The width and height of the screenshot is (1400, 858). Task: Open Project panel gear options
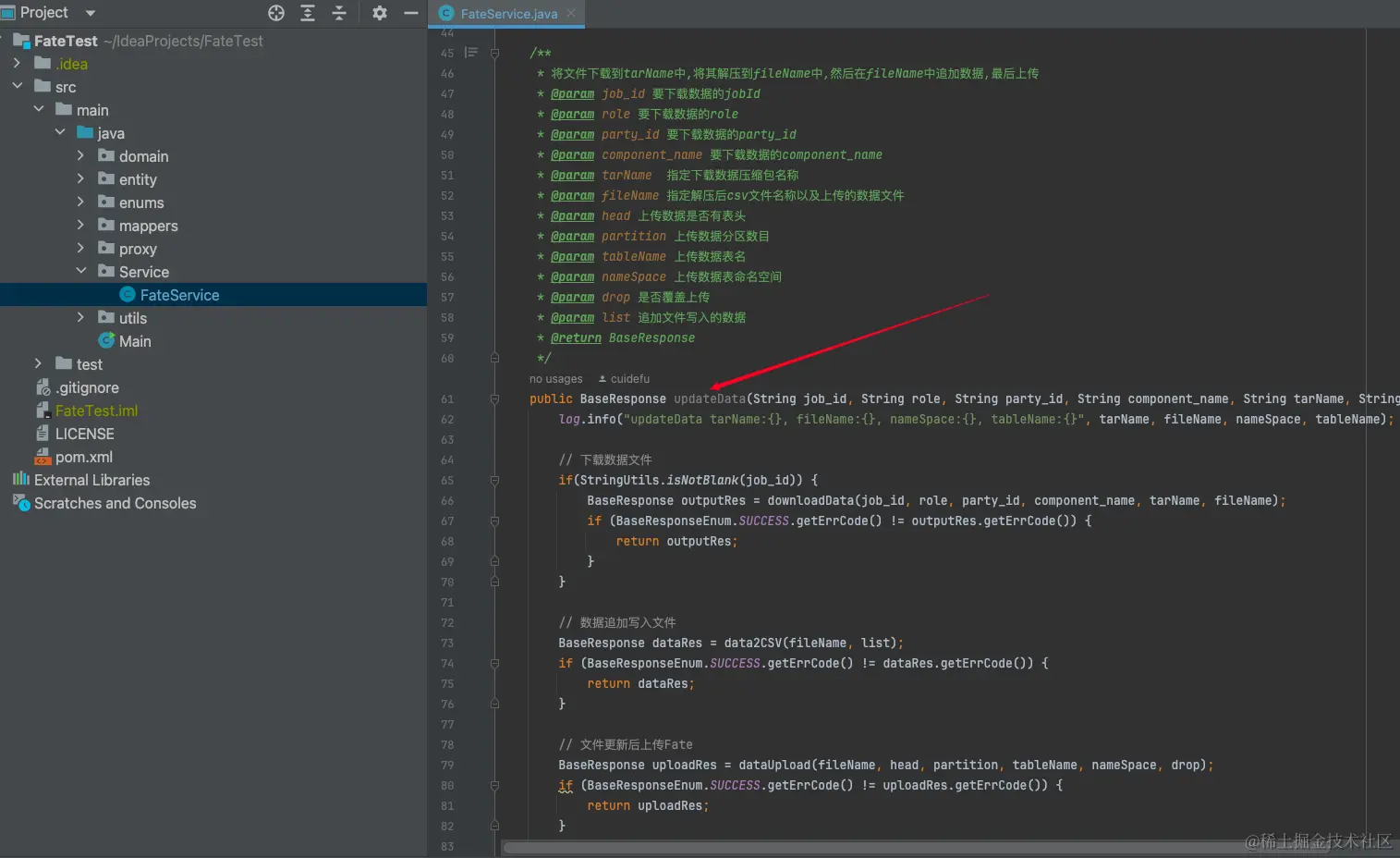[380, 13]
